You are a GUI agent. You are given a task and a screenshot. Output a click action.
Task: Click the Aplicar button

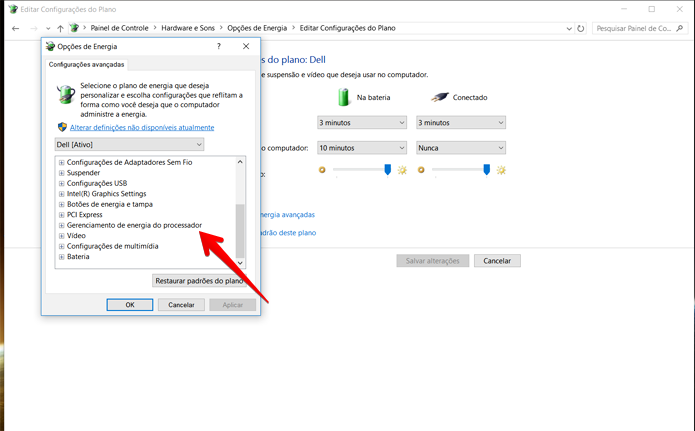[233, 305]
